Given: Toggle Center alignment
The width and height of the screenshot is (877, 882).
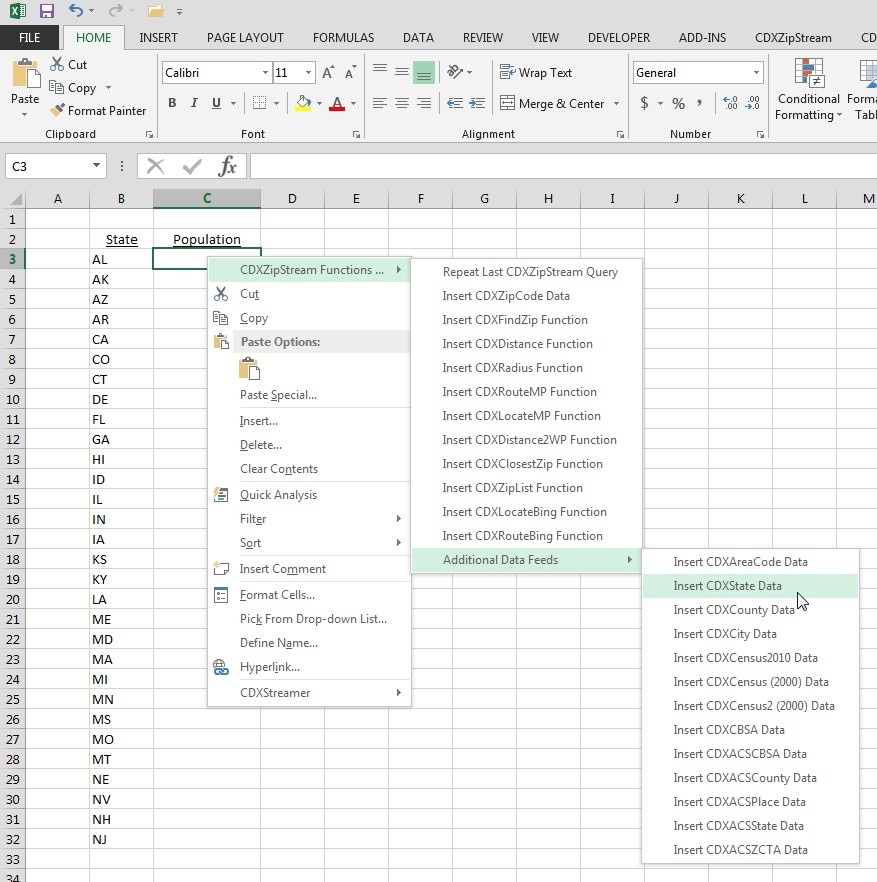Looking at the screenshot, I should point(402,103).
